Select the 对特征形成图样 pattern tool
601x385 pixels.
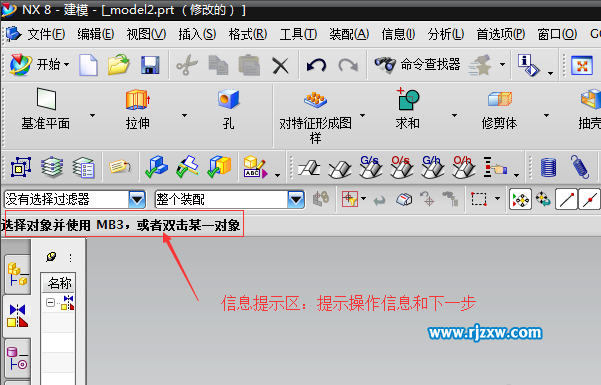click(315, 117)
